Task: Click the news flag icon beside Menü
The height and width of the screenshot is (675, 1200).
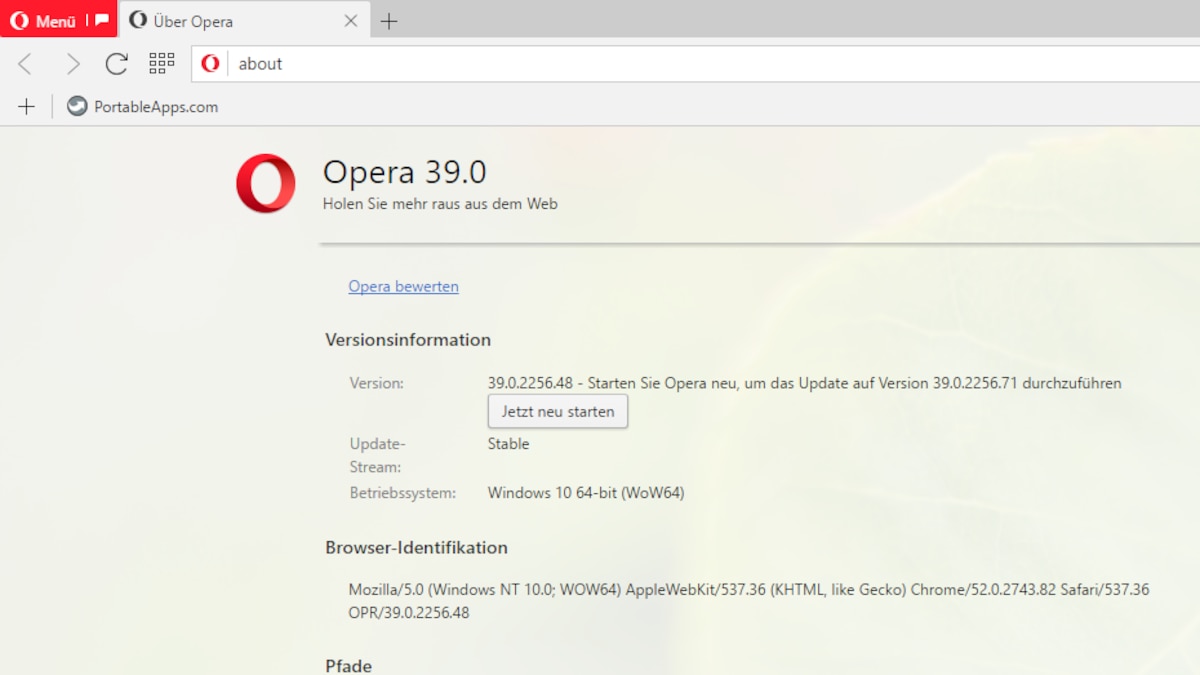Action: [102, 21]
